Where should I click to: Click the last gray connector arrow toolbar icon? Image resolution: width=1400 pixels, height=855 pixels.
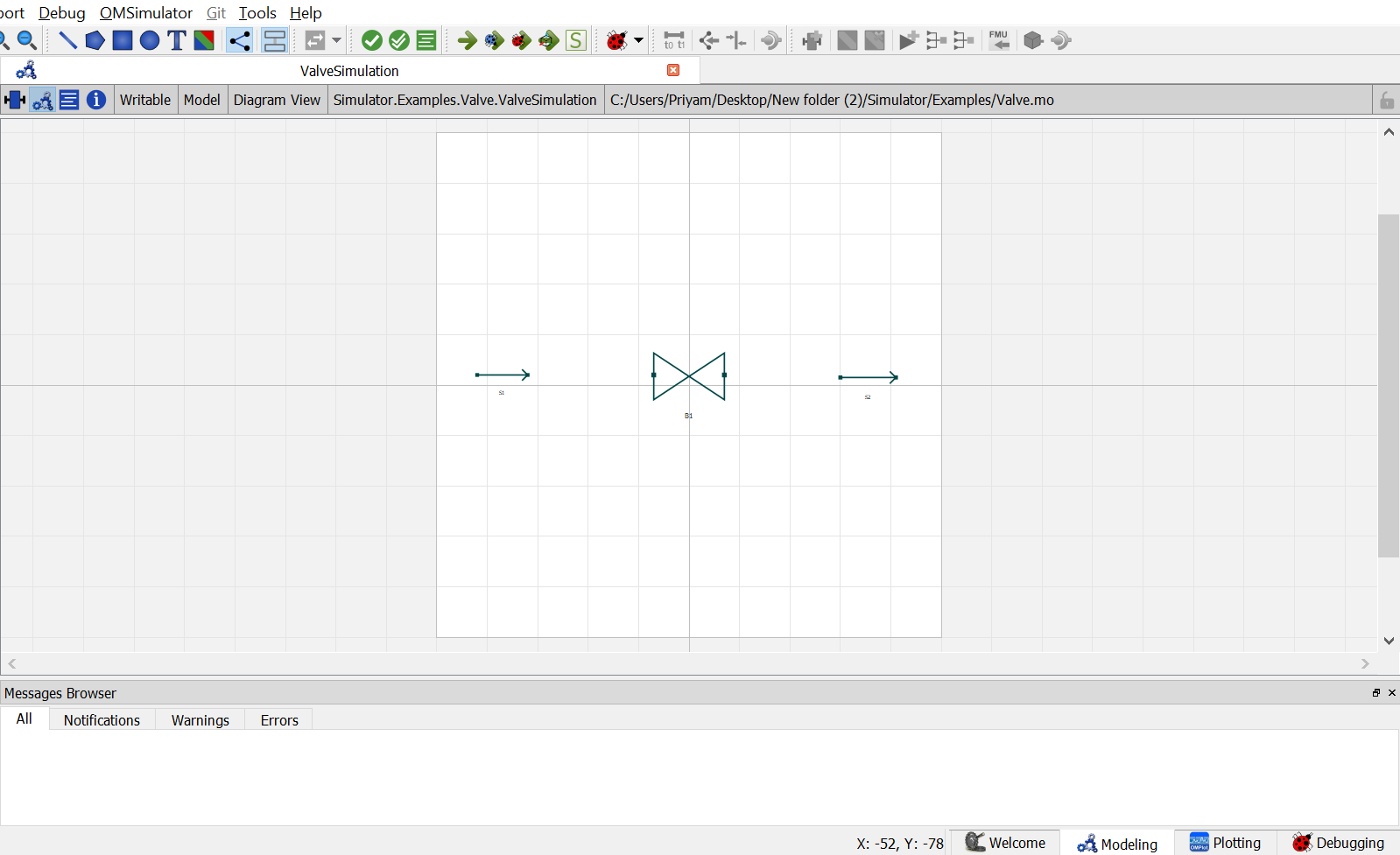[1061, 40]
